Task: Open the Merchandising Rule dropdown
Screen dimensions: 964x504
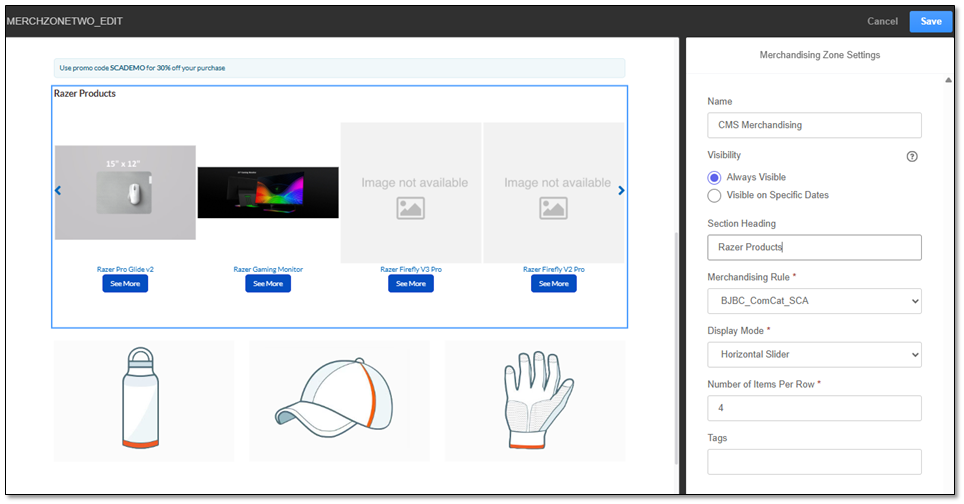Action: (814, 301)
